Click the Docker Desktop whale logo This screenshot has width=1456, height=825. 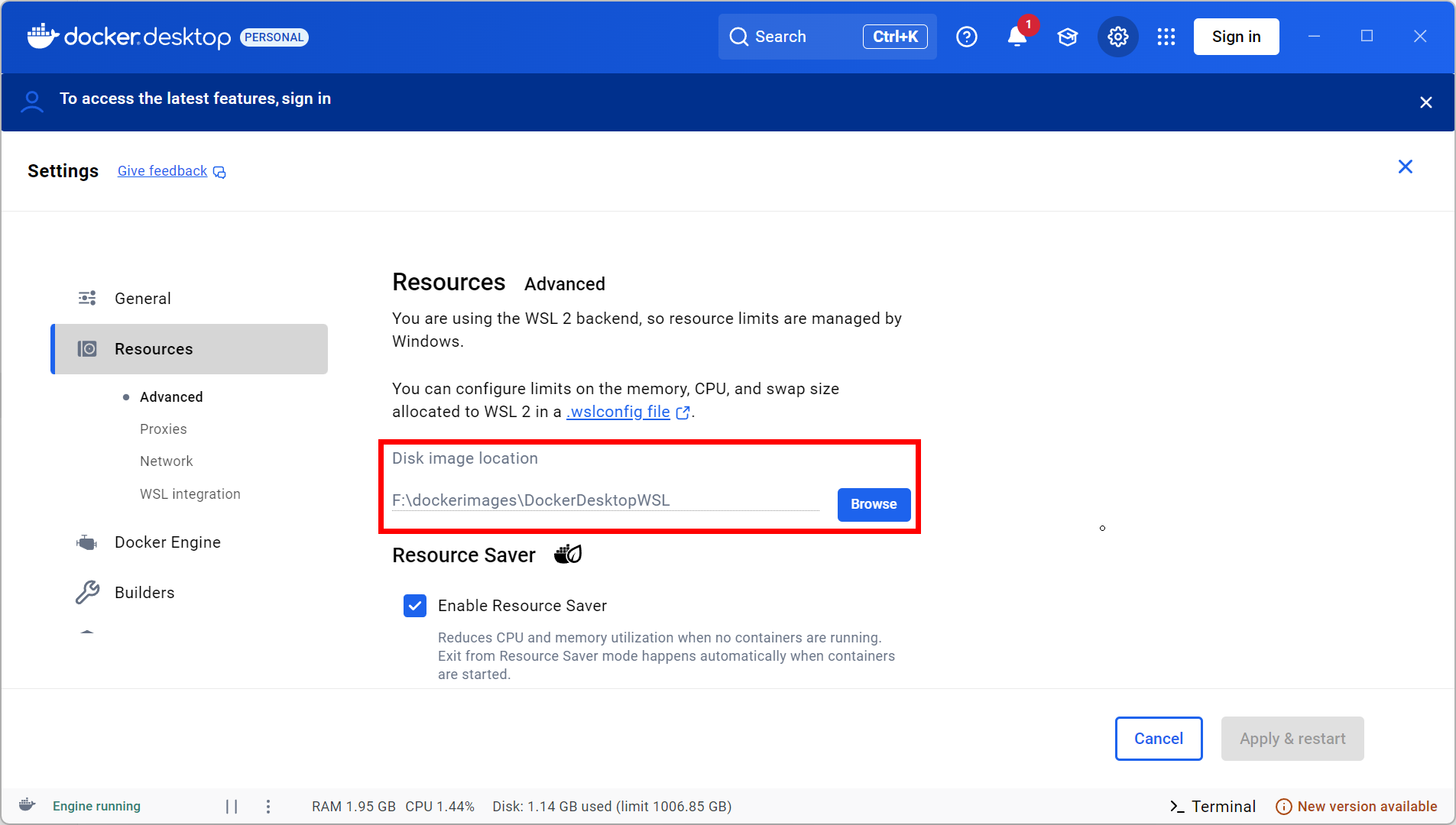43,36
